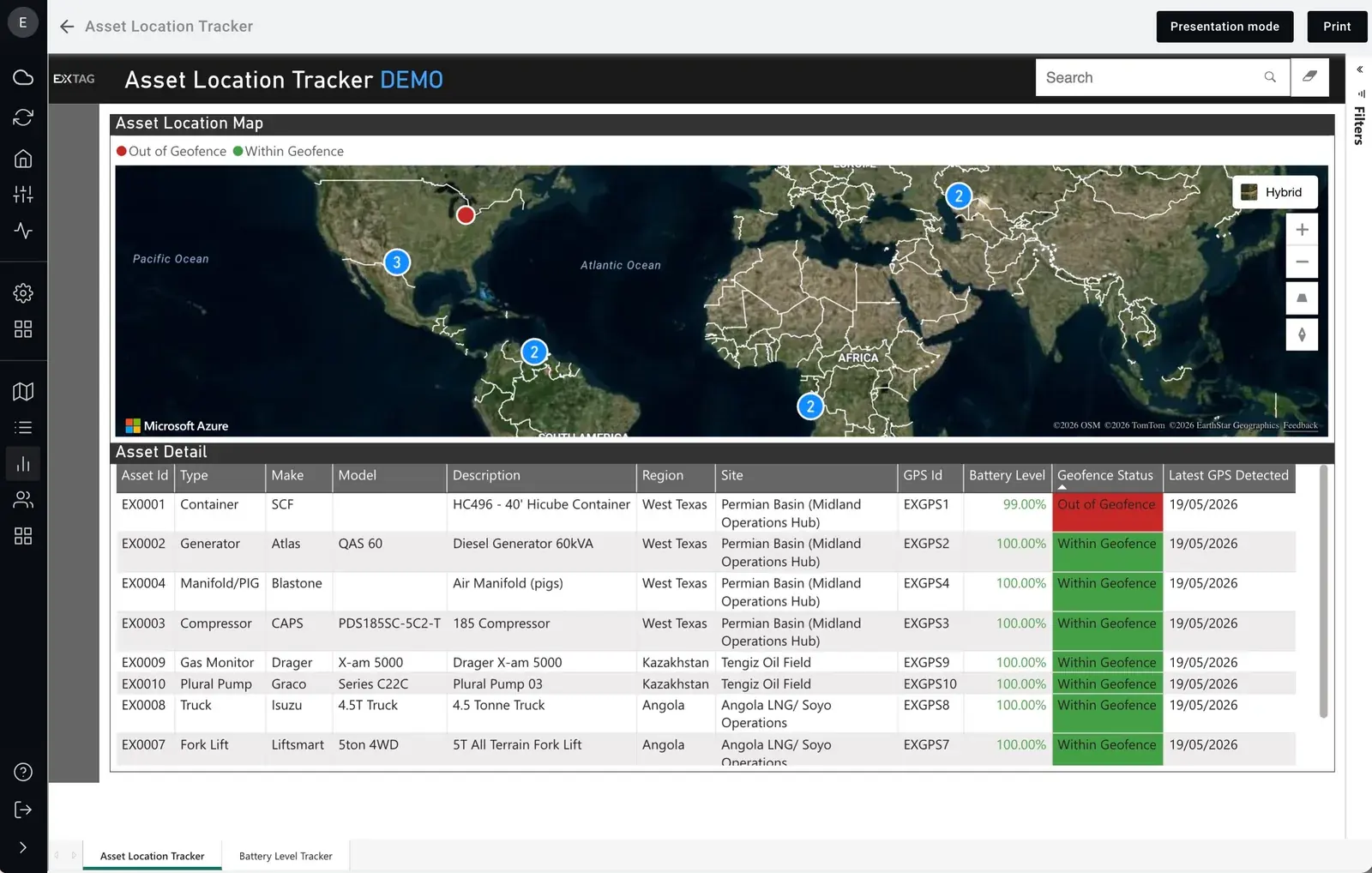Click the back arrow beside Asset Location Tracker
Screen dimensions: 1372x873
(x=67, y=27)
